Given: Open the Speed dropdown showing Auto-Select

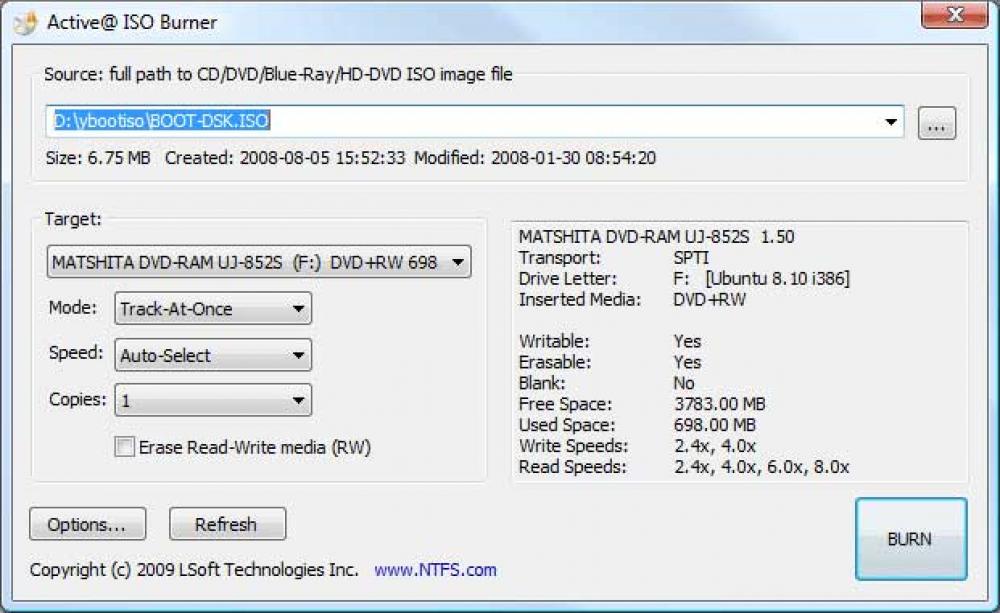Looking at the screenshot, I should coord(299,355).
